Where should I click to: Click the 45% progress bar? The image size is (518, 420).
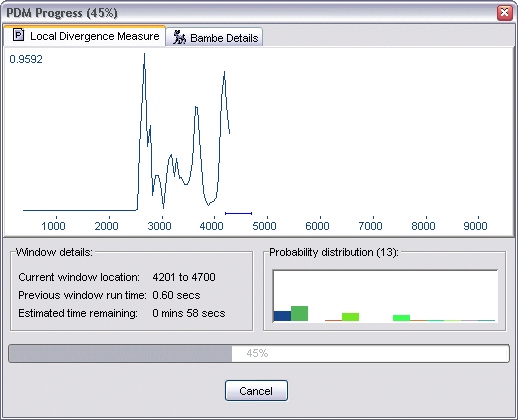point(259,353)
